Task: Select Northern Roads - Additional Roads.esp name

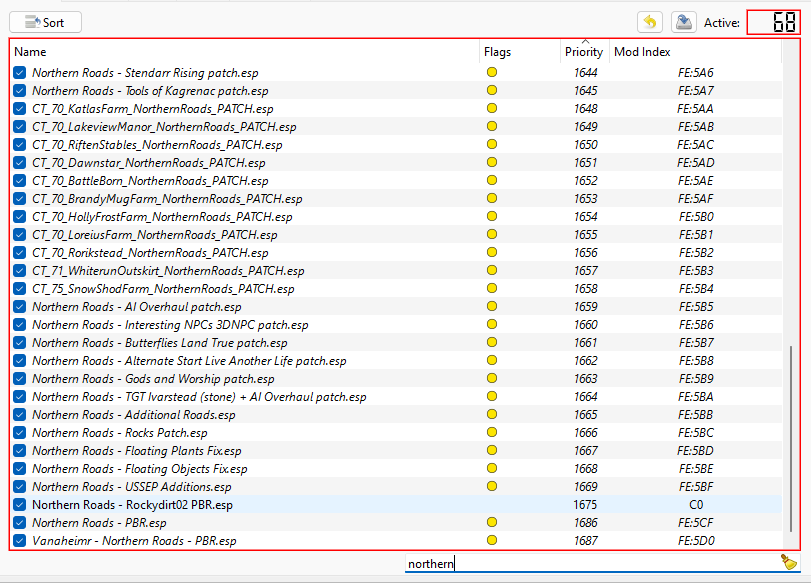Action: coord(133,415)
